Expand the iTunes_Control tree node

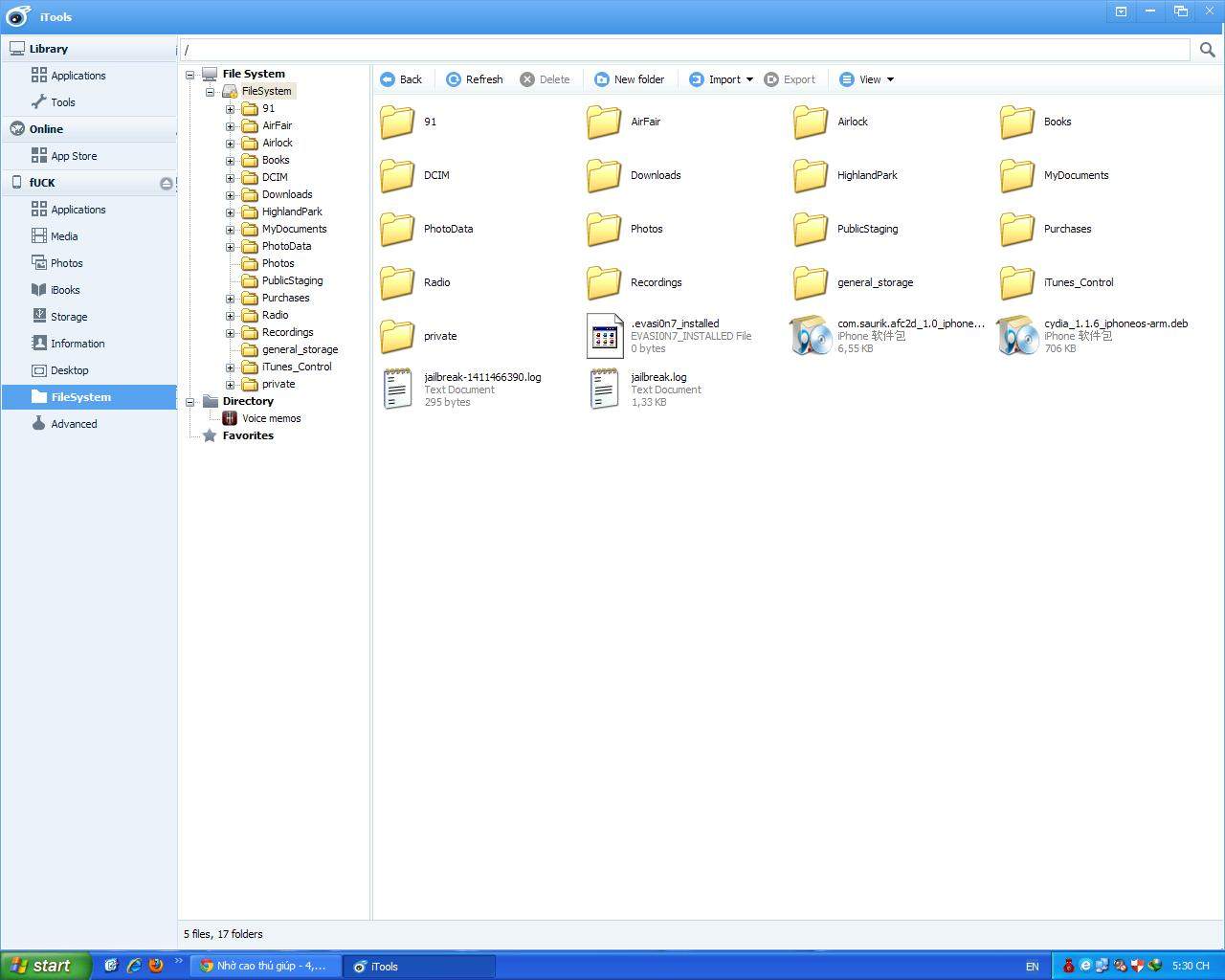click(230, 367)
